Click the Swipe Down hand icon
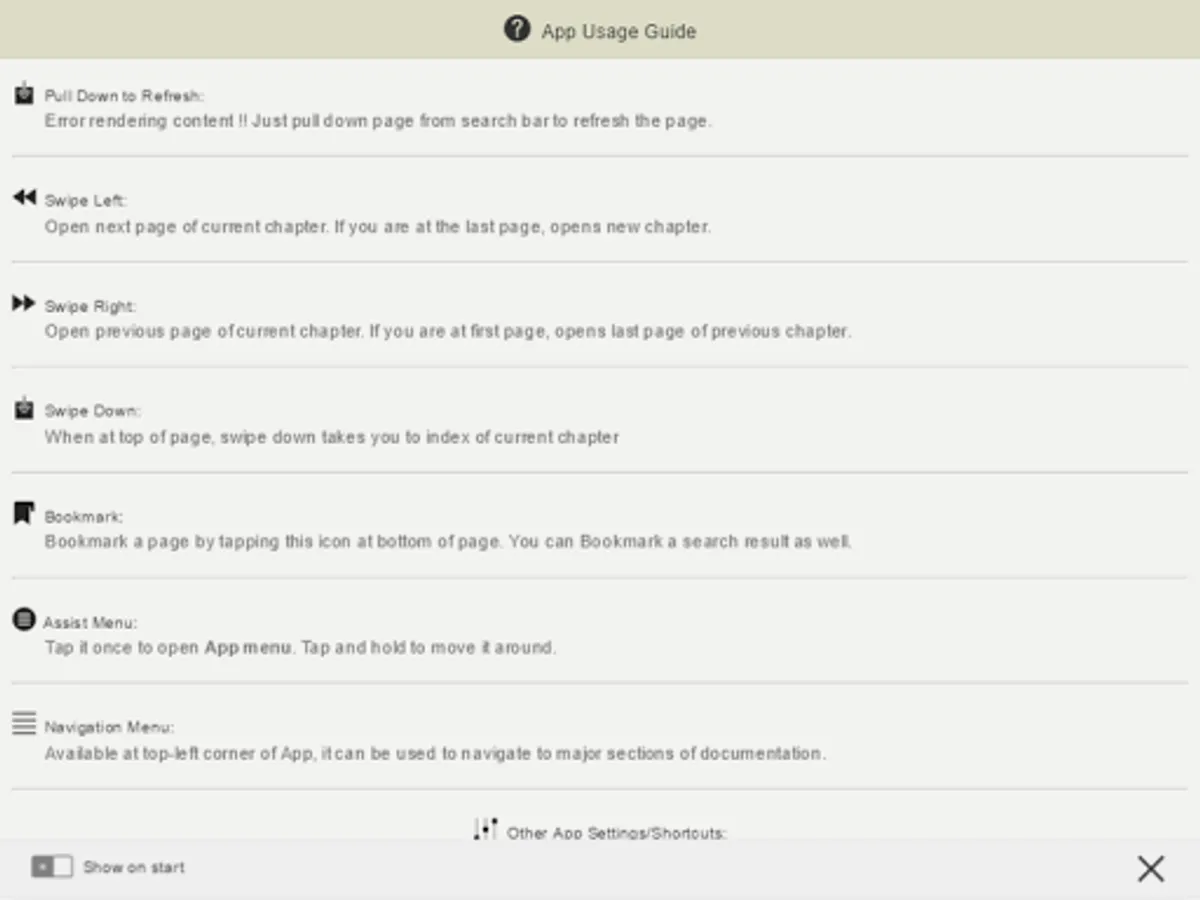The image size is (1200, 900). click(x=24, y=409)
